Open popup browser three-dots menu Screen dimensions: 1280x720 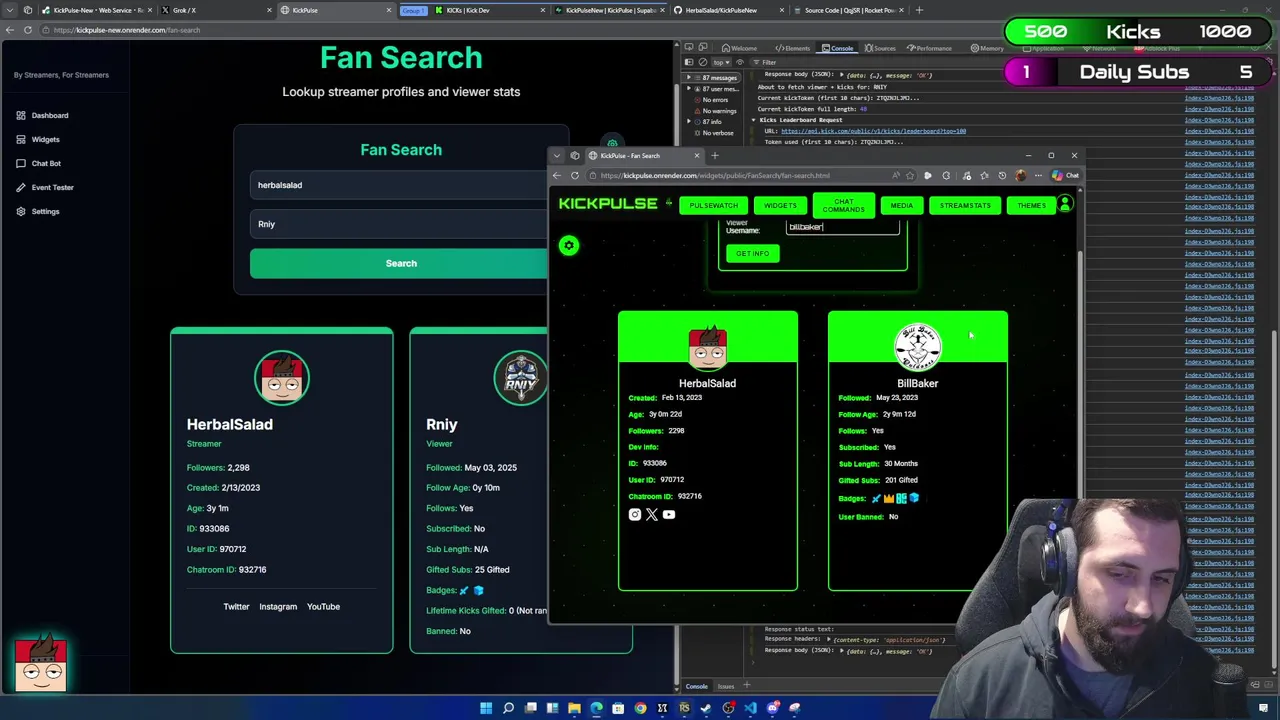coord(1038,176)
